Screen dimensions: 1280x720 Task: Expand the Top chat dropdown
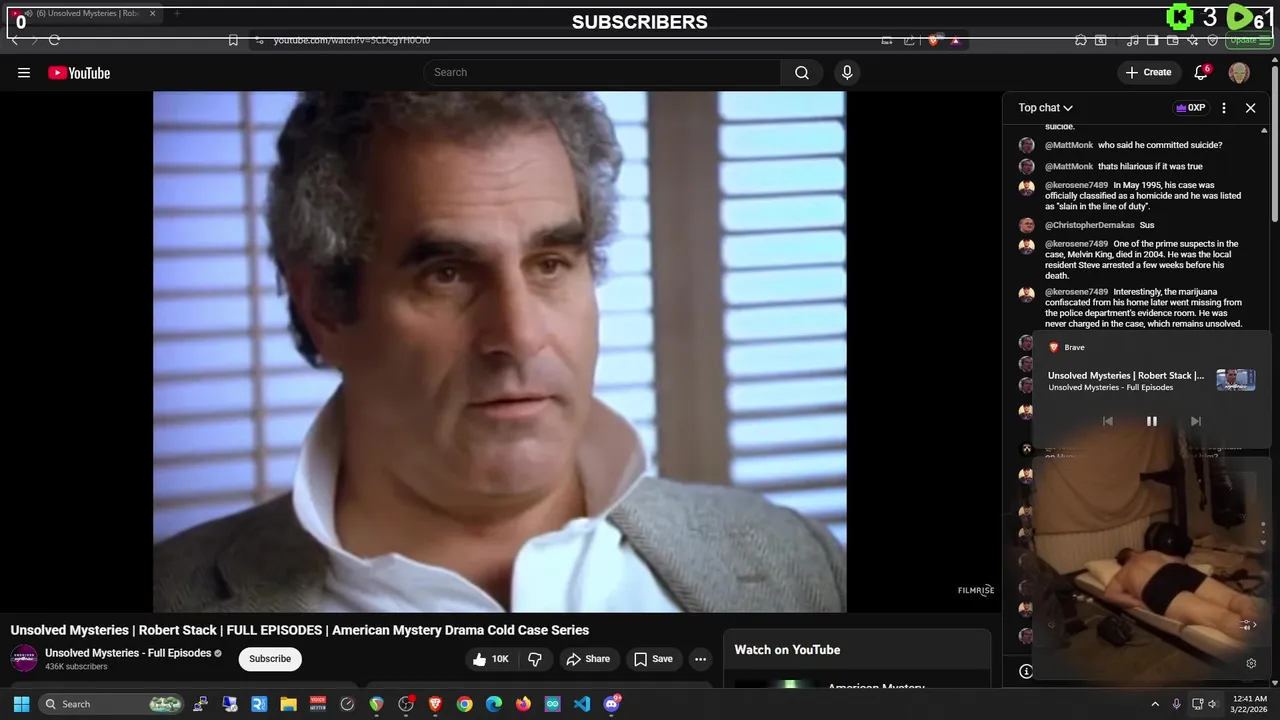pos(1046,108)
